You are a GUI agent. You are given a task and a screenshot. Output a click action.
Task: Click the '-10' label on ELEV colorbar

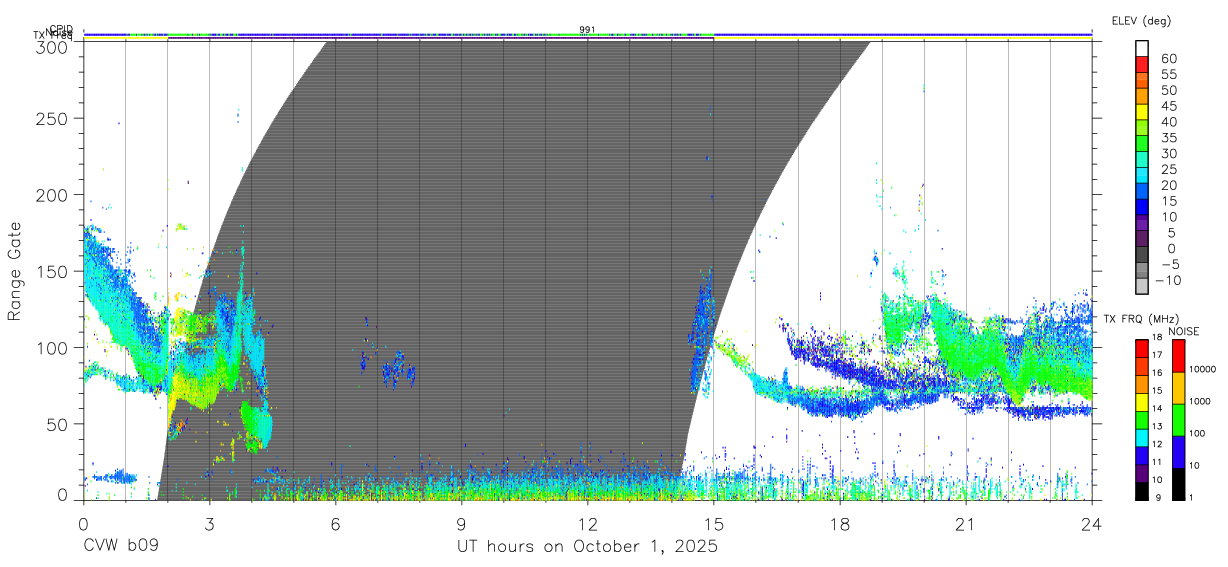[x=1166, y=280]
